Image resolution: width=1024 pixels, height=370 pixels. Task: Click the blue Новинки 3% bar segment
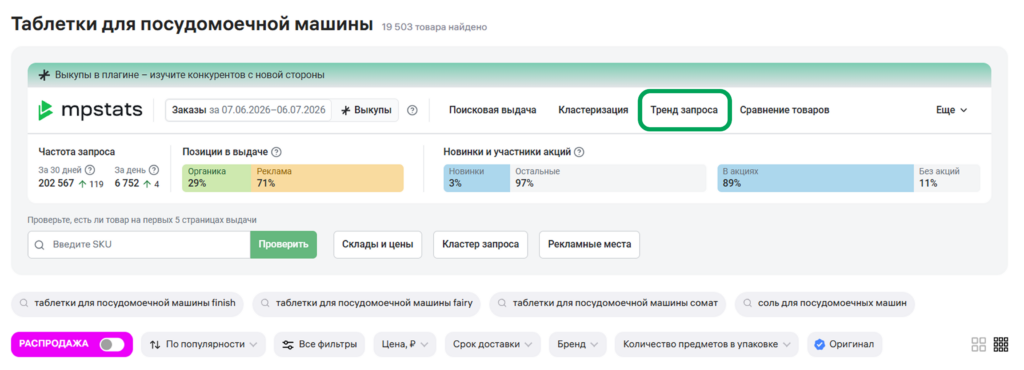coord(477,177)
